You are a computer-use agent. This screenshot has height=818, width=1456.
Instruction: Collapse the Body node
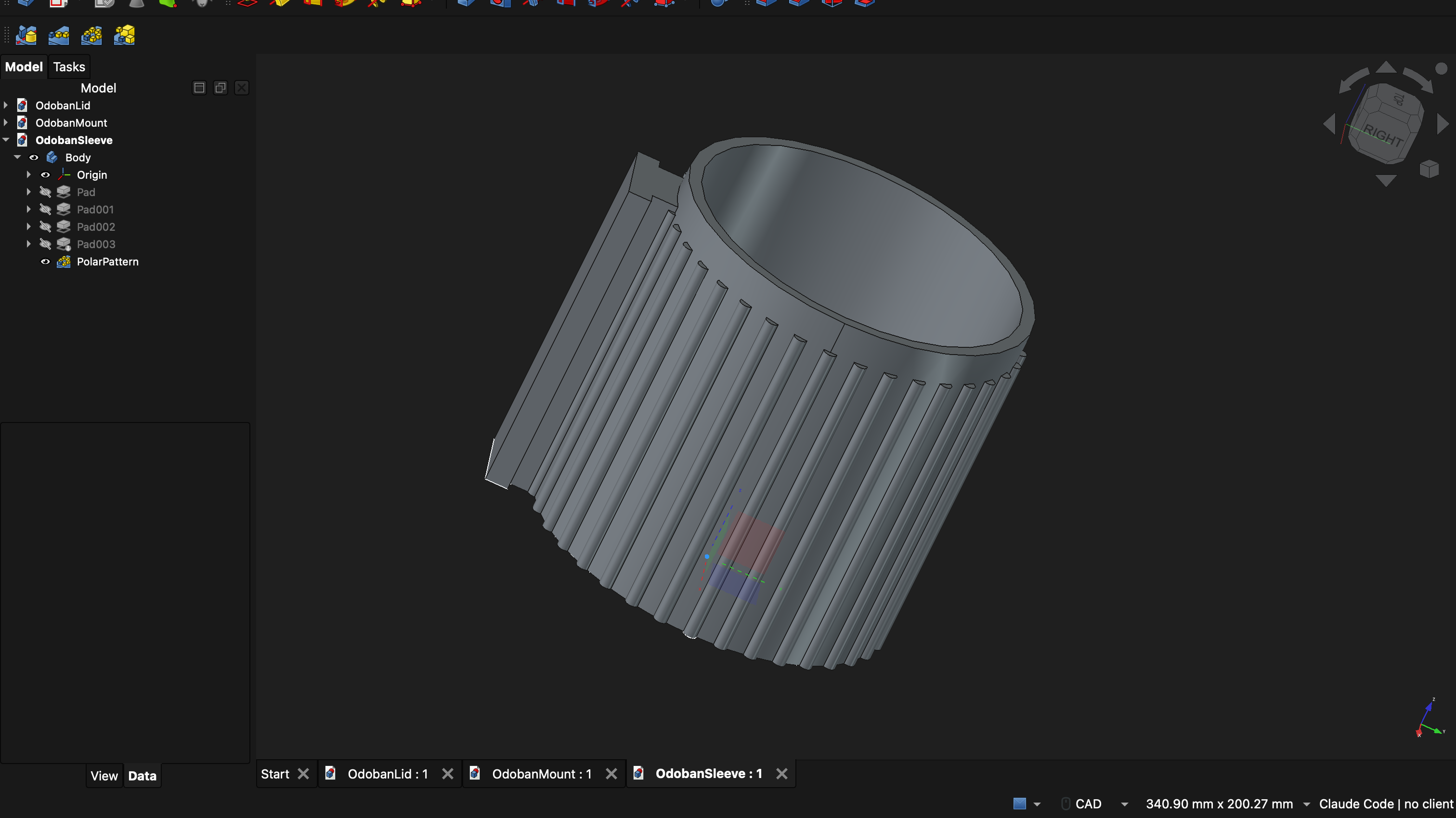tap(17, 157)
